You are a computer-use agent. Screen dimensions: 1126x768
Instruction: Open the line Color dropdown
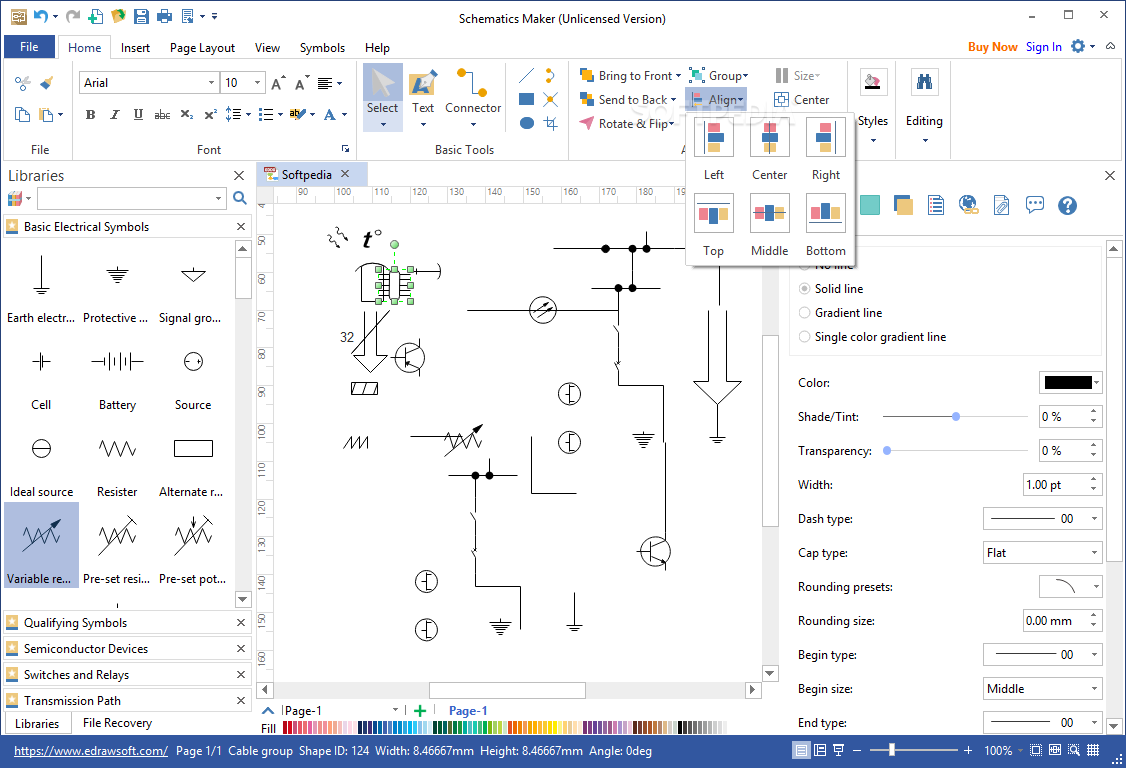[x=1071, y=382]
